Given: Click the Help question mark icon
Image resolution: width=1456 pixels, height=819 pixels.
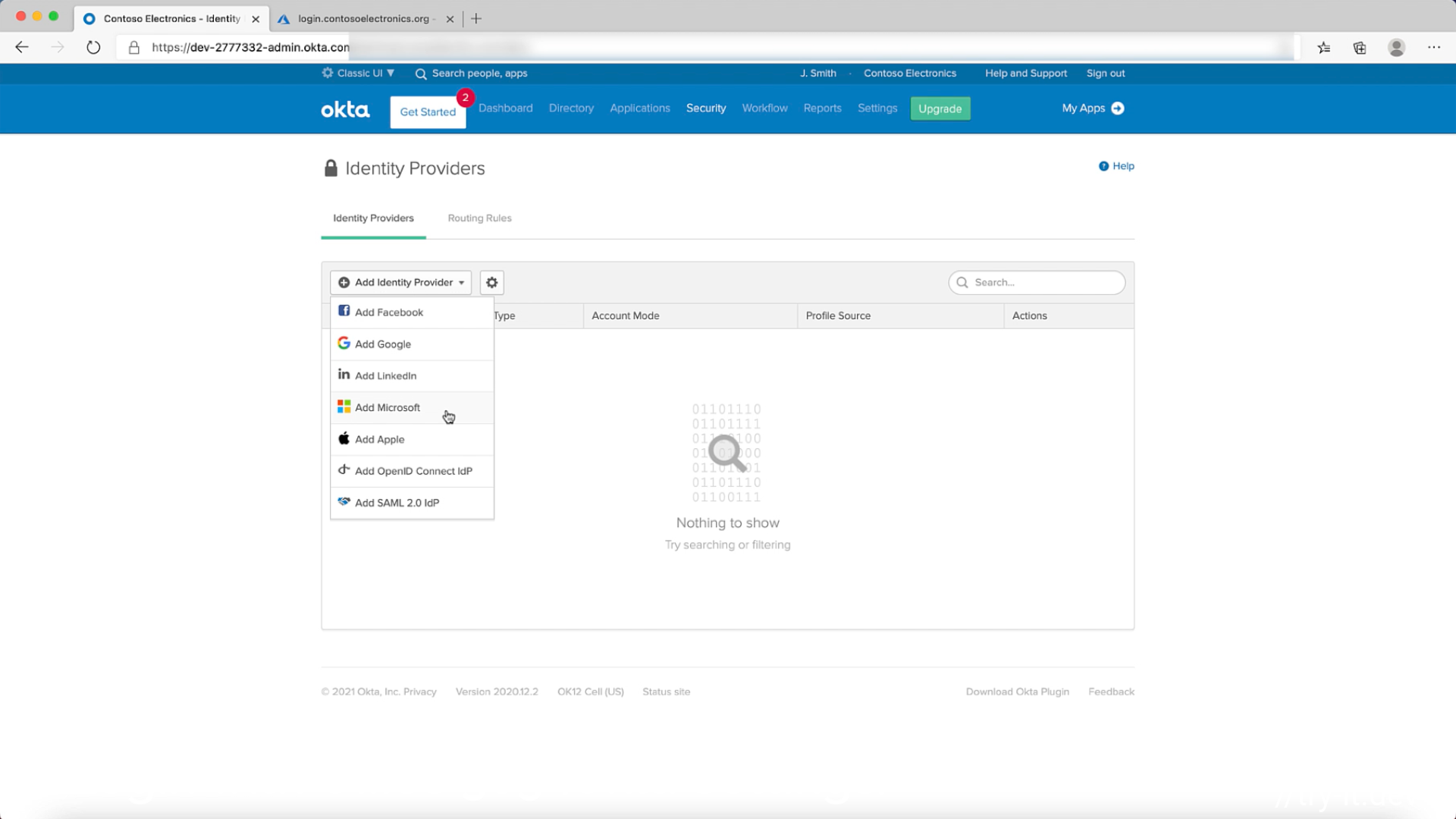Looking at the screenshot, I should coord(1103,166).
